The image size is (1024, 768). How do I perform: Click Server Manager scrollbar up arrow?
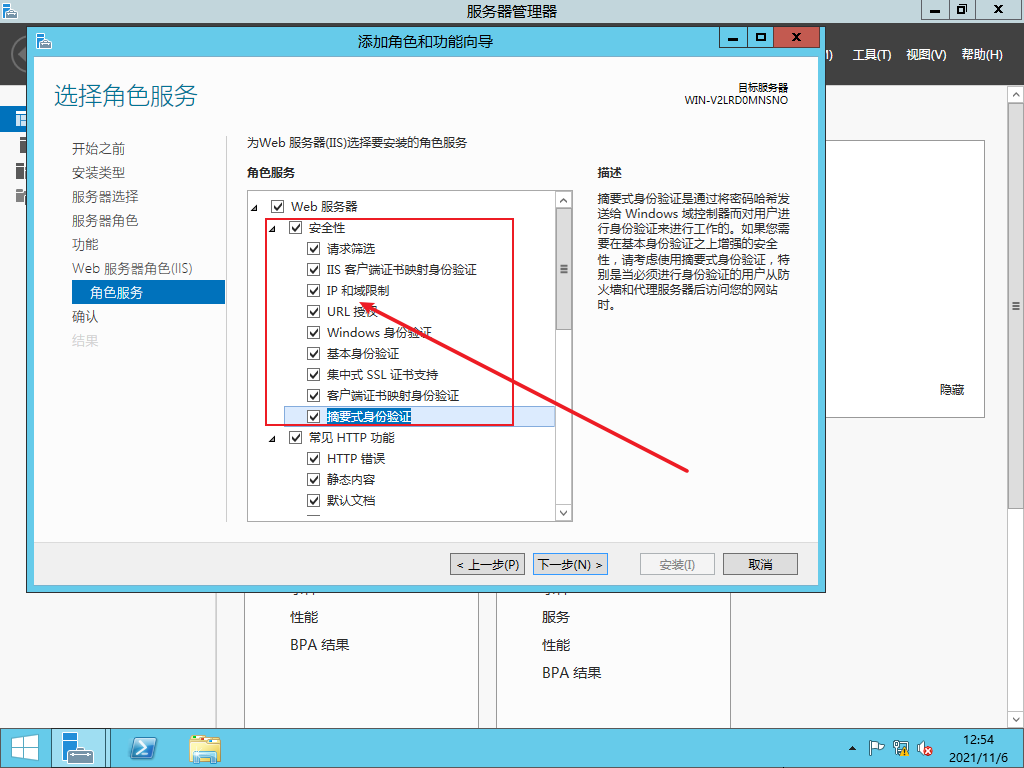click(x=1016, y=95)
